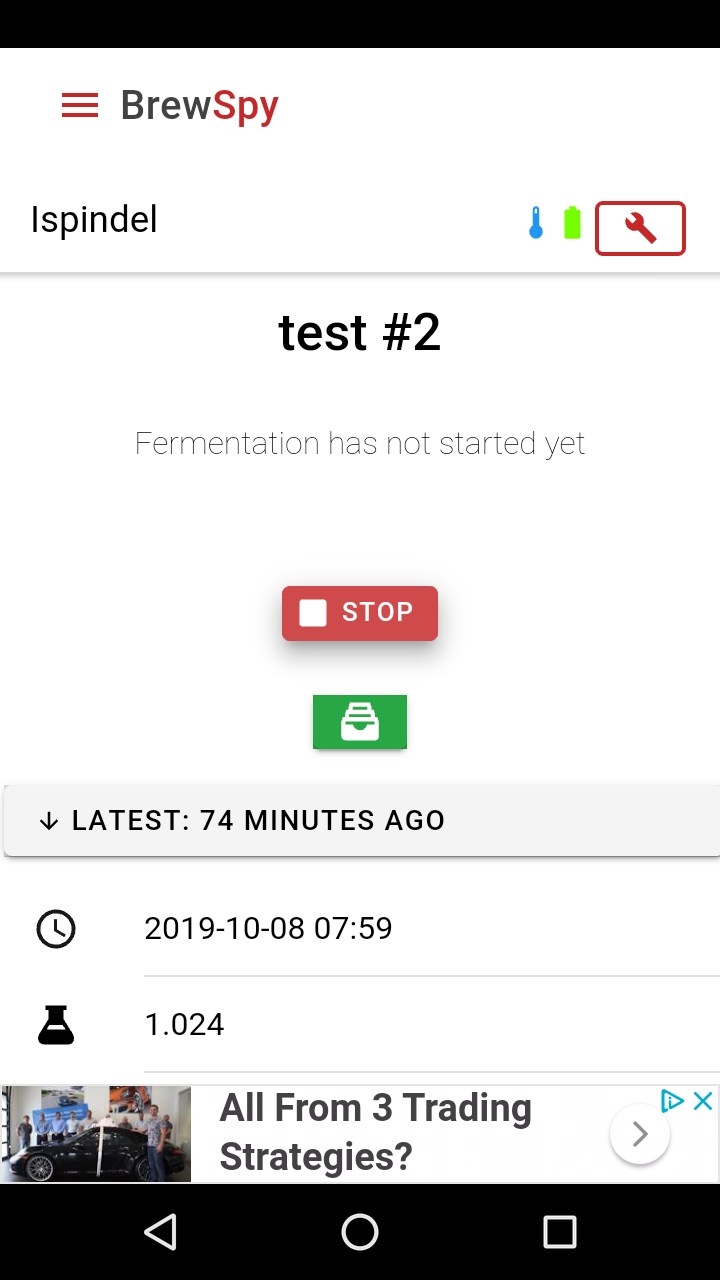The width and height of the screenshot is (720, 1280).
Task: Open the test #2 brew title
Action: 360,332
